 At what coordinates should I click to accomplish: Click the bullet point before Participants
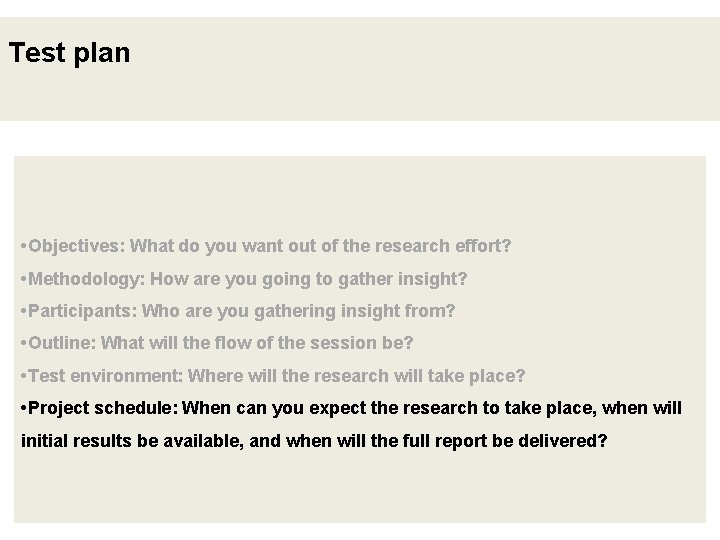coord(24,311)
